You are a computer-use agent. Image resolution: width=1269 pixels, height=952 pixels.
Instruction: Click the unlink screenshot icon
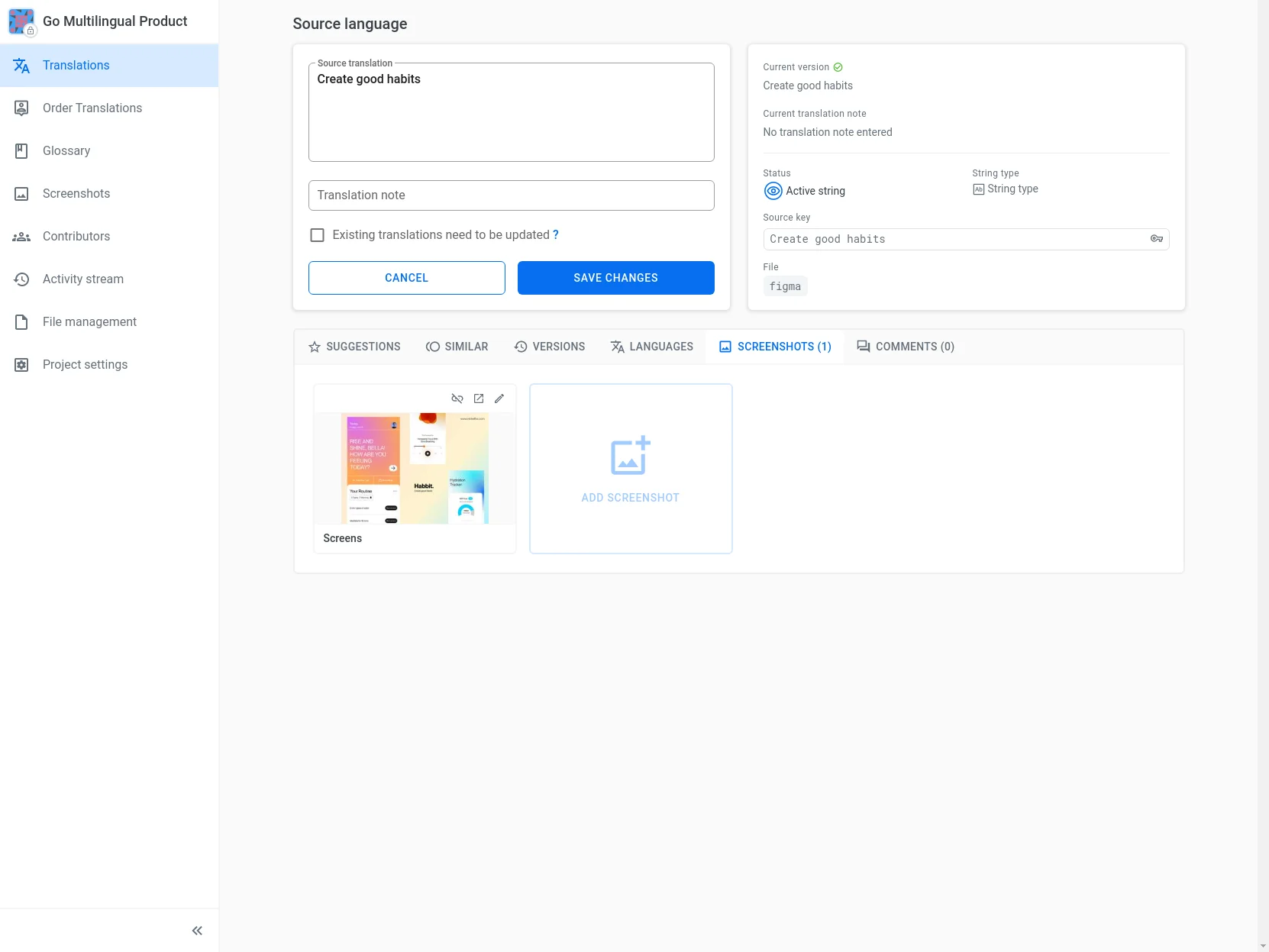click(x=457, y=399)
